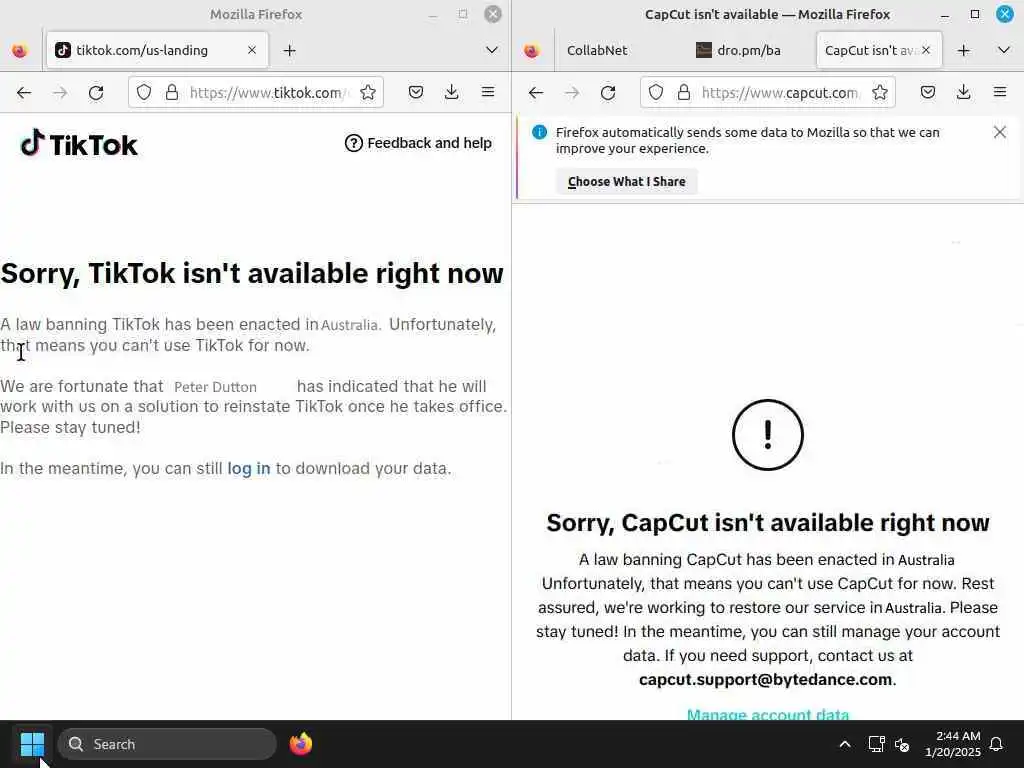The height and width of the screenshot is (768, 1024).
Task: Go back in the TikTok Firefox window
Action: (24, 93)
